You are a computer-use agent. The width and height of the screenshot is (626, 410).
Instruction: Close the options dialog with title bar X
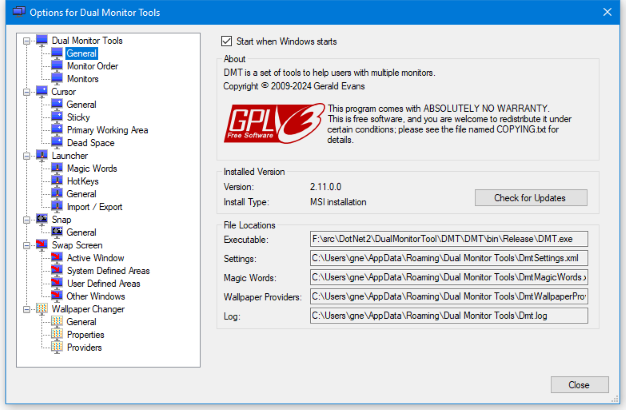coord(607,12)
